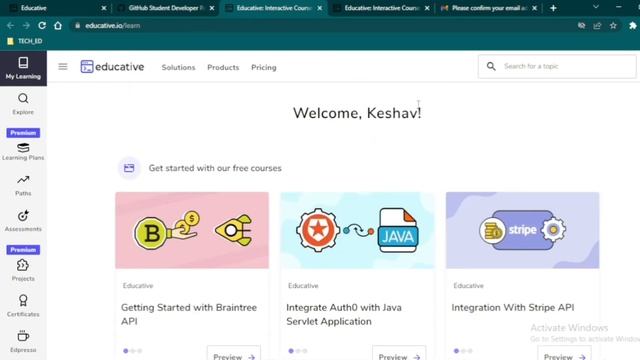Click Integration With Stripe API title
Image resolution: width=640 pixels, height=360 pixels.
513,307
